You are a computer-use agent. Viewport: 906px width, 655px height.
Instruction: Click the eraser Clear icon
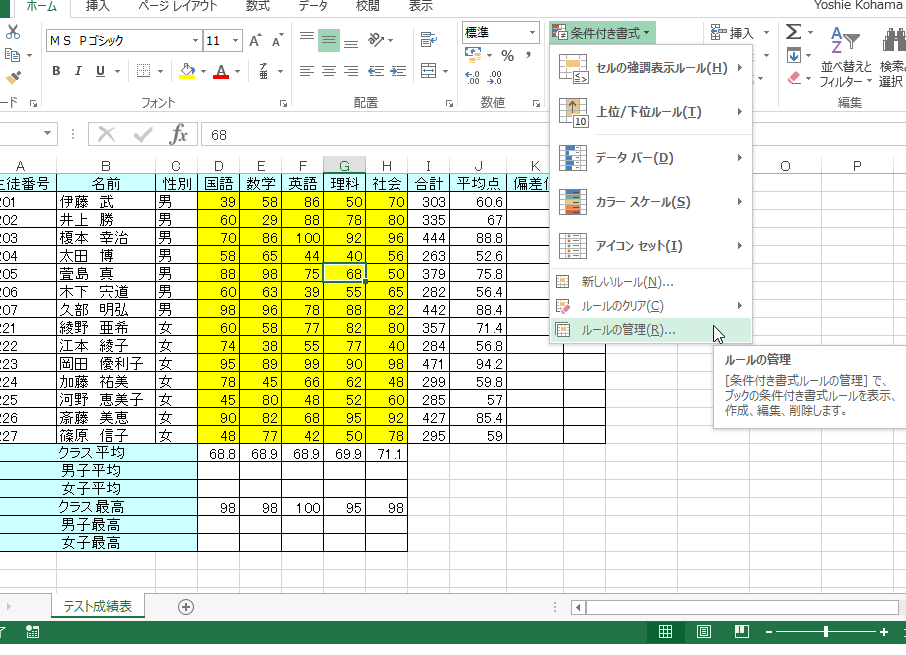tap(794, 76)
